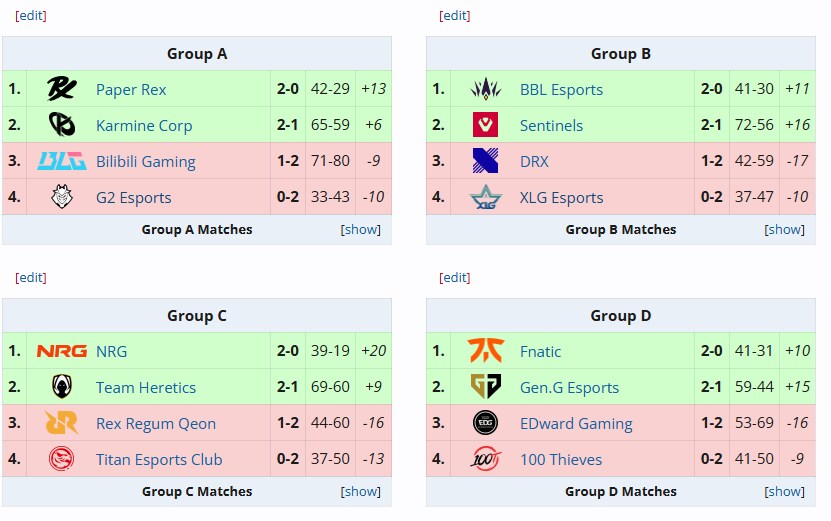Click the DRX blue logo

pos(485,161)
